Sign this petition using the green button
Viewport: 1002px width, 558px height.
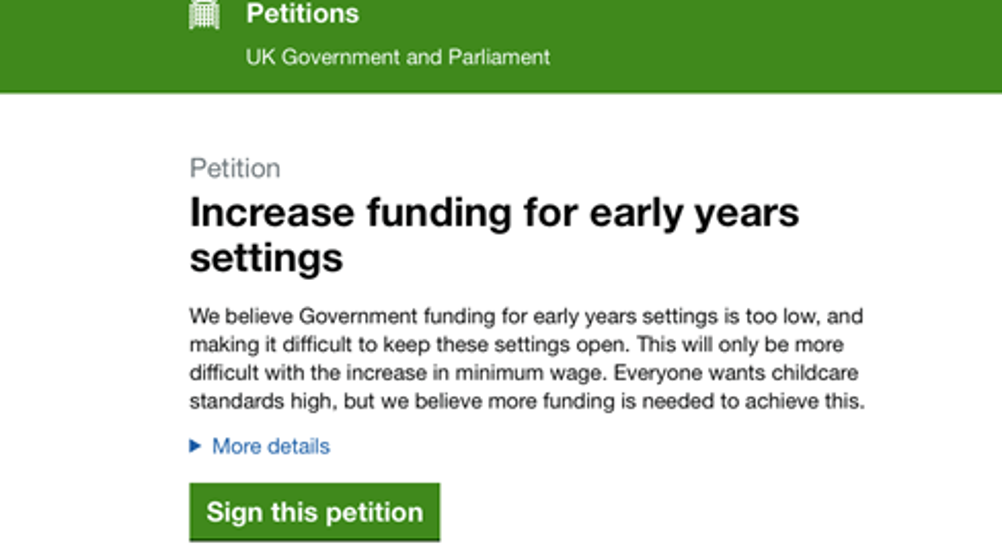click(314, 512)
